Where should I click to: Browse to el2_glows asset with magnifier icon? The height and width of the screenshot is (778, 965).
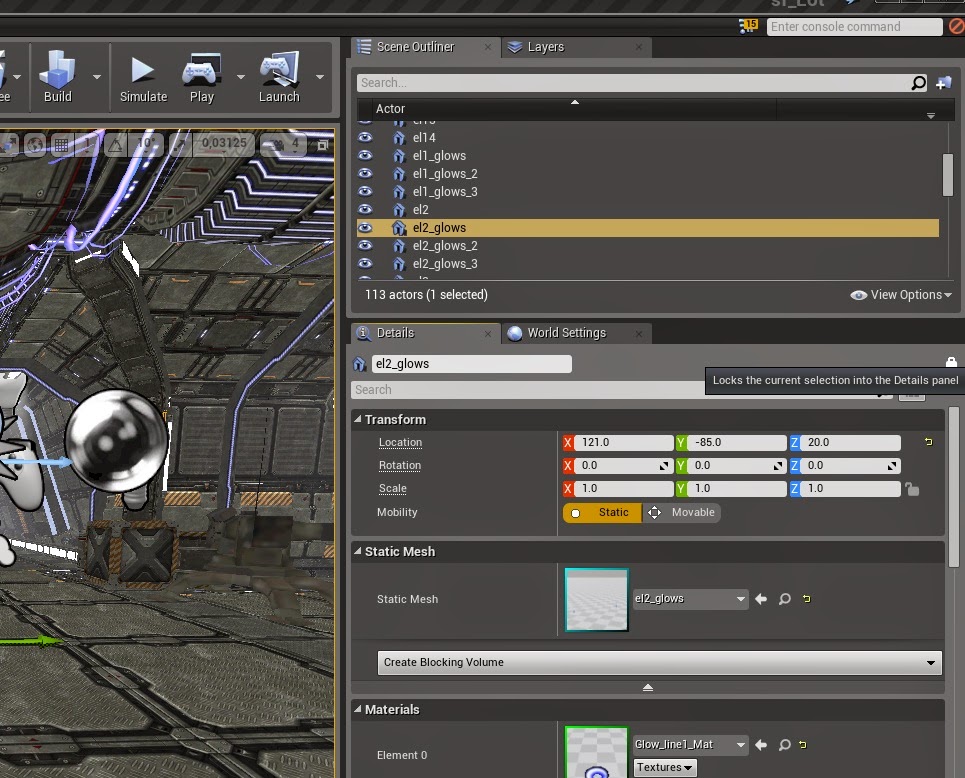tap(785, 598)
